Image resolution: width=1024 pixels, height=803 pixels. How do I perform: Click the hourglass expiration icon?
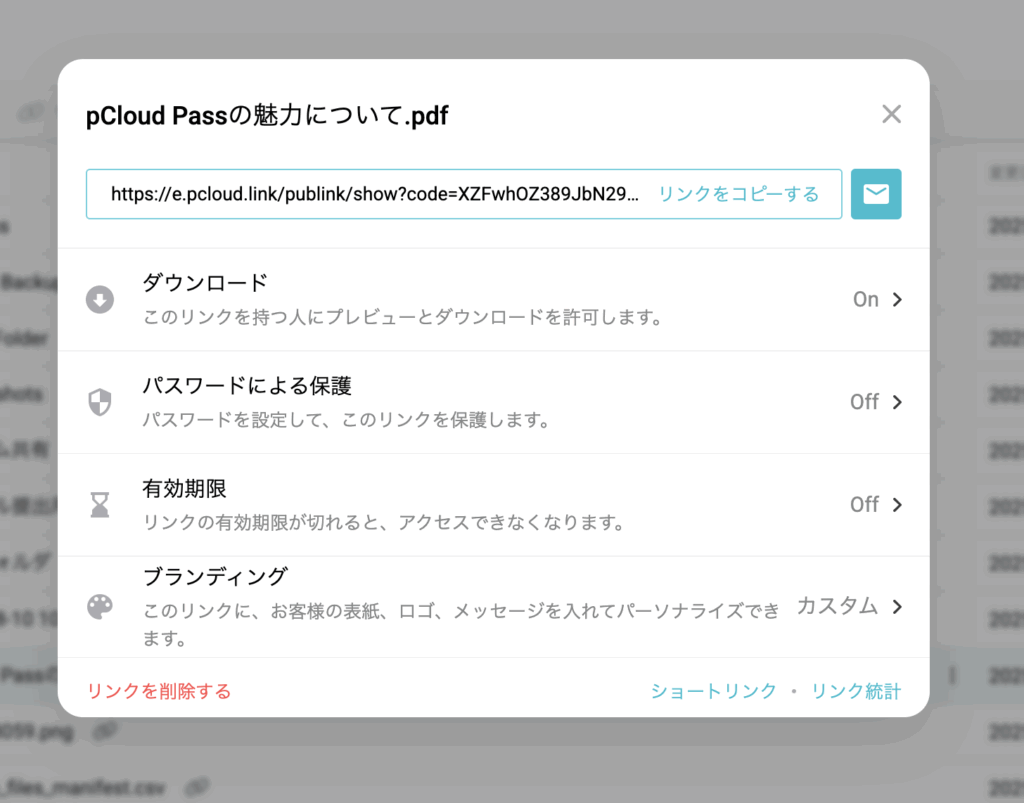[x=100, y=505]
